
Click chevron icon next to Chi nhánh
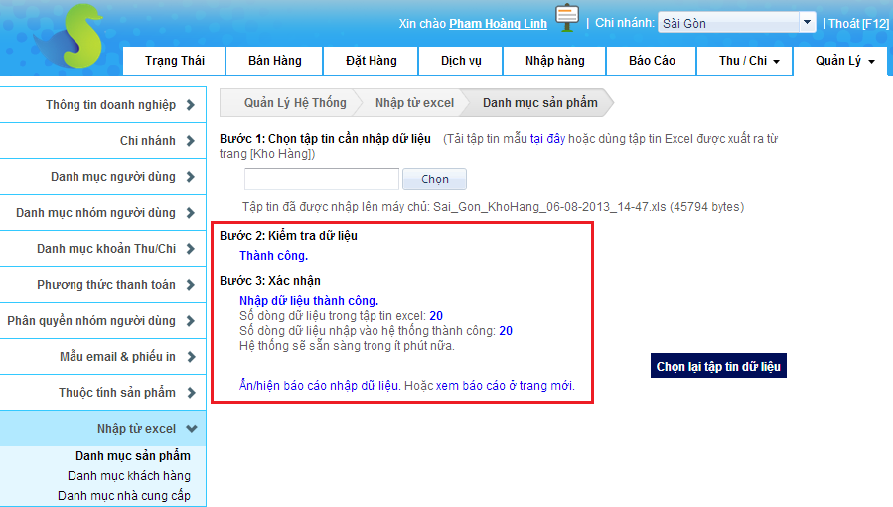click(191, 141)
